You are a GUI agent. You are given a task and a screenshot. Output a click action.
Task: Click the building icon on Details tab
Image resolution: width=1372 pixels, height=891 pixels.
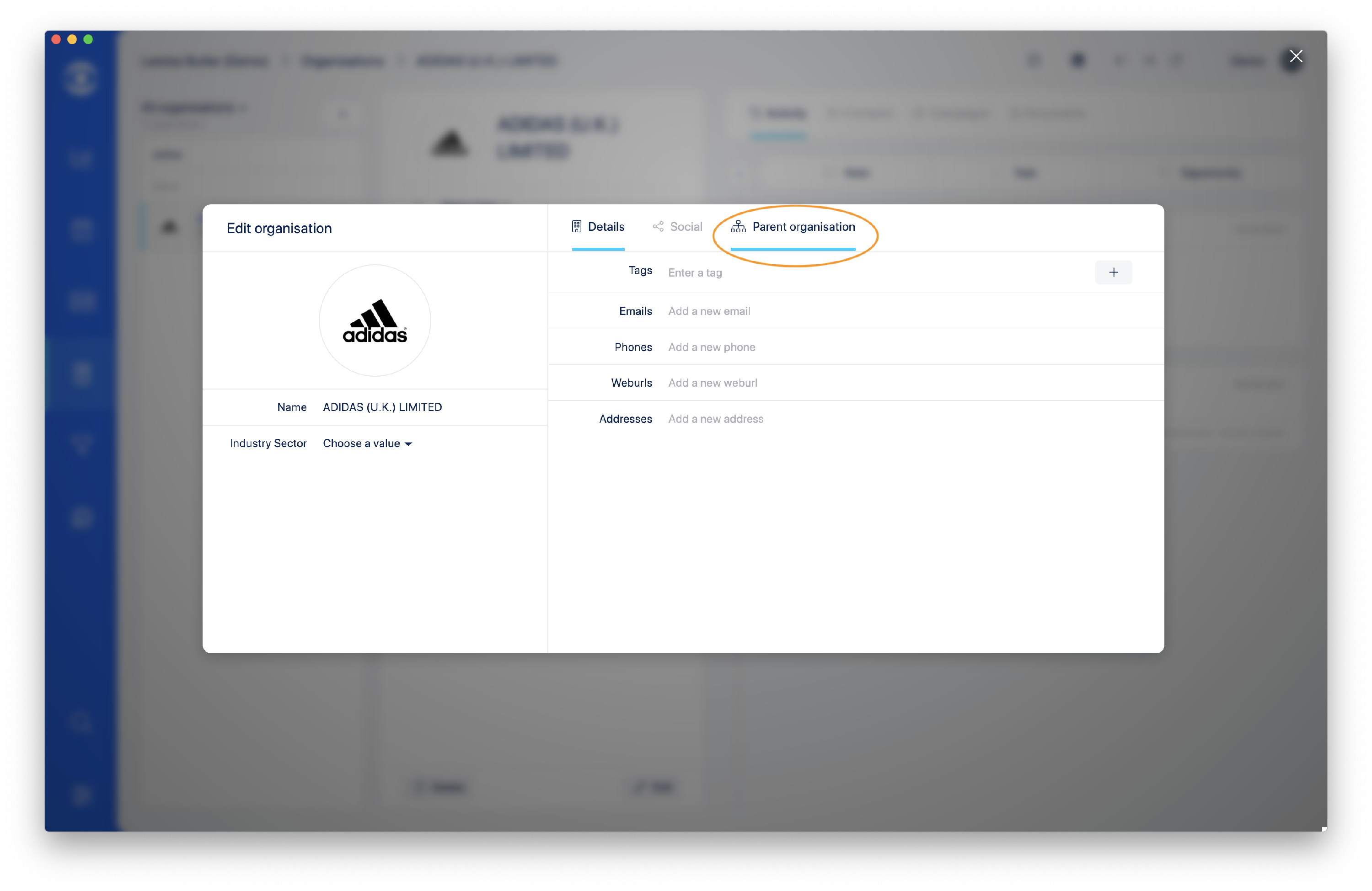(576, 226)
